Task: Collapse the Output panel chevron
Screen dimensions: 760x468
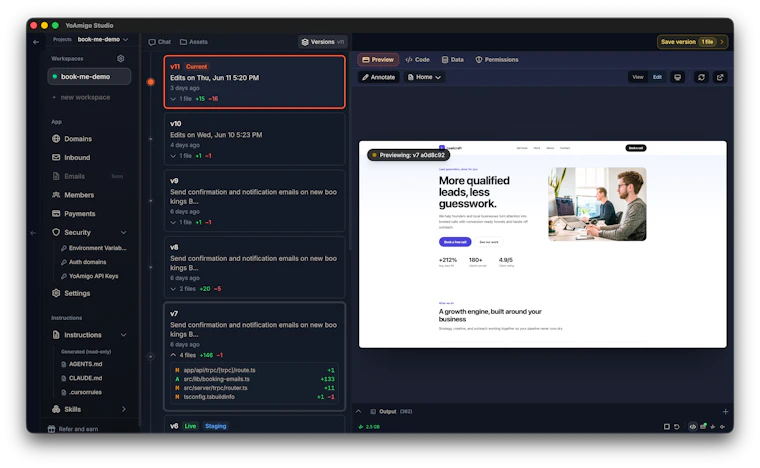Action: [359, 411]
